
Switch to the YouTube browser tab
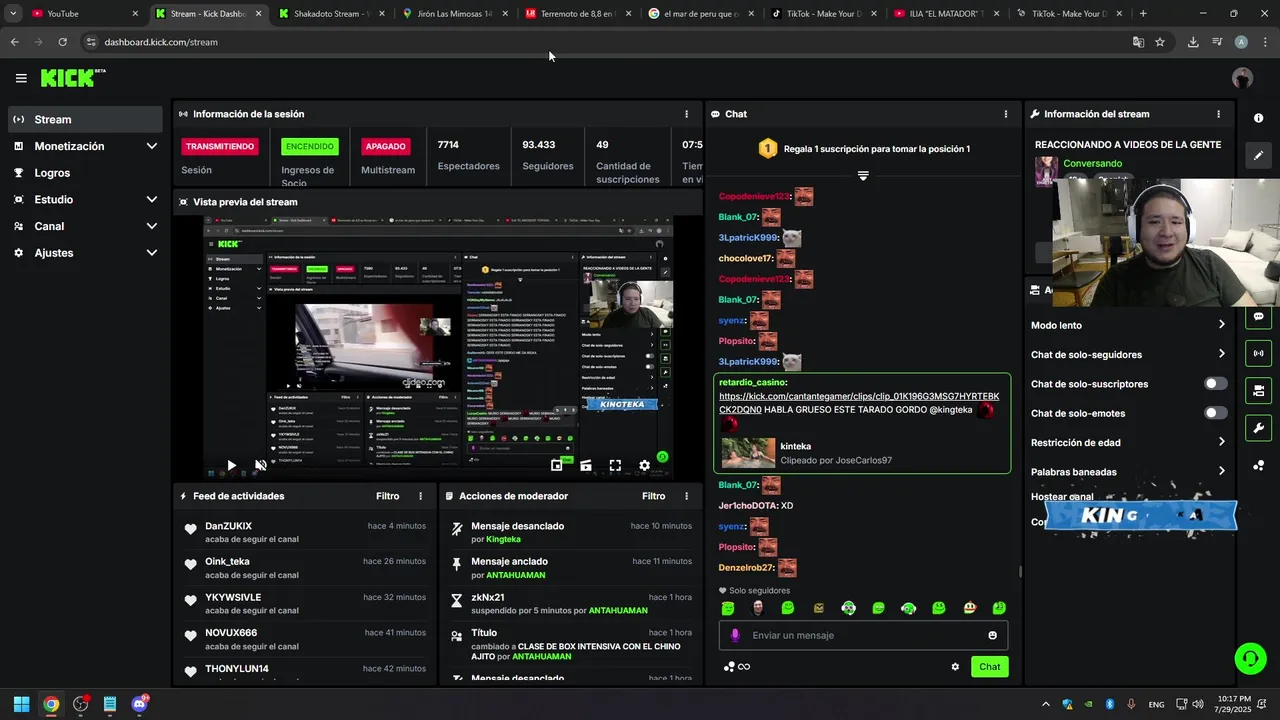83,14
